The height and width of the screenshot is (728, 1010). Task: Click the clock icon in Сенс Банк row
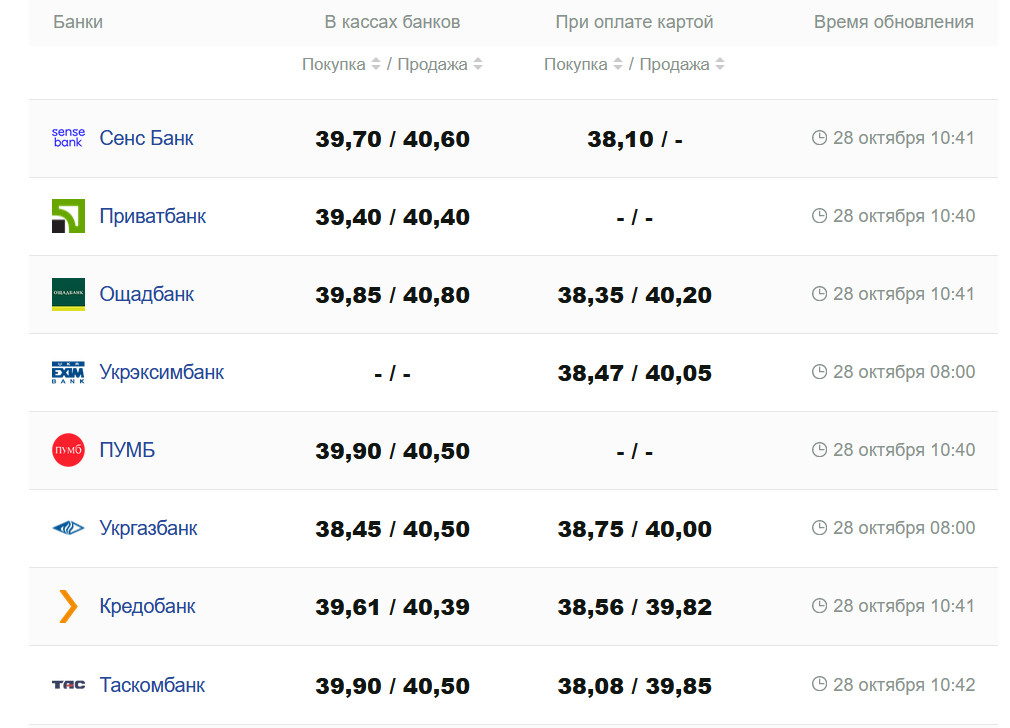[x=819, y=138]
